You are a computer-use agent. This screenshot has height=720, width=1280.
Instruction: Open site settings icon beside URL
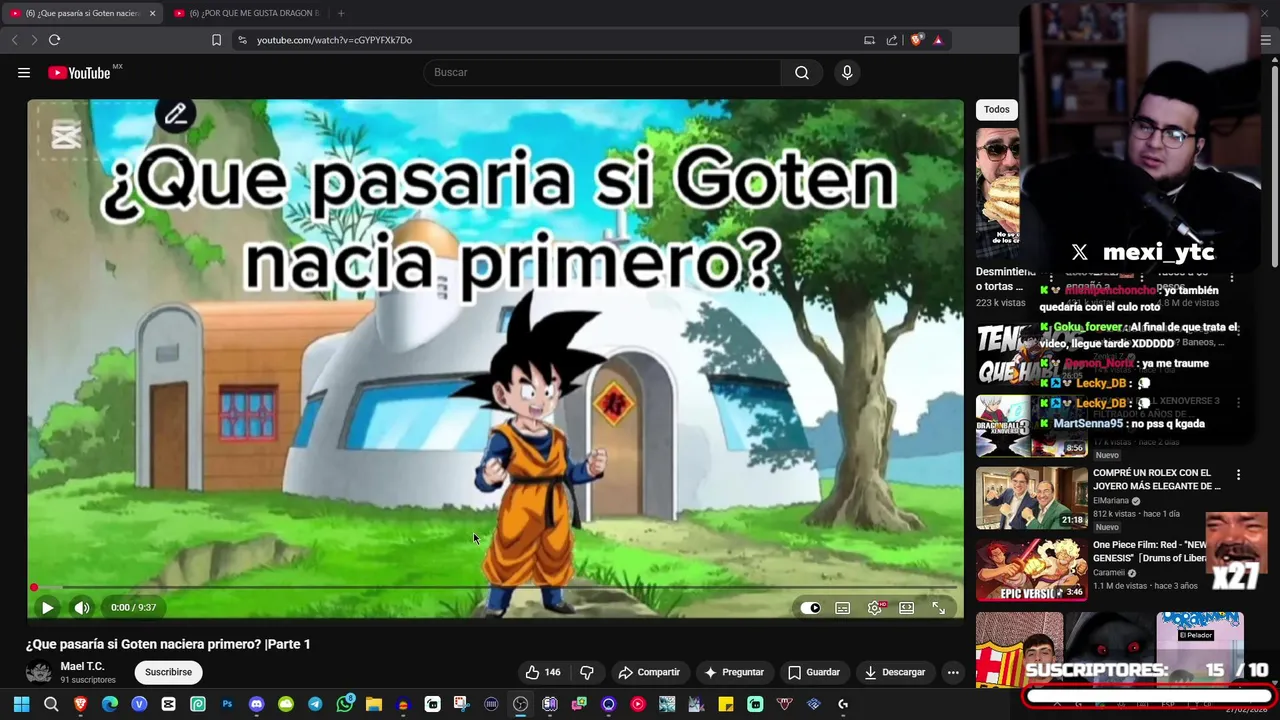[242, 40]
